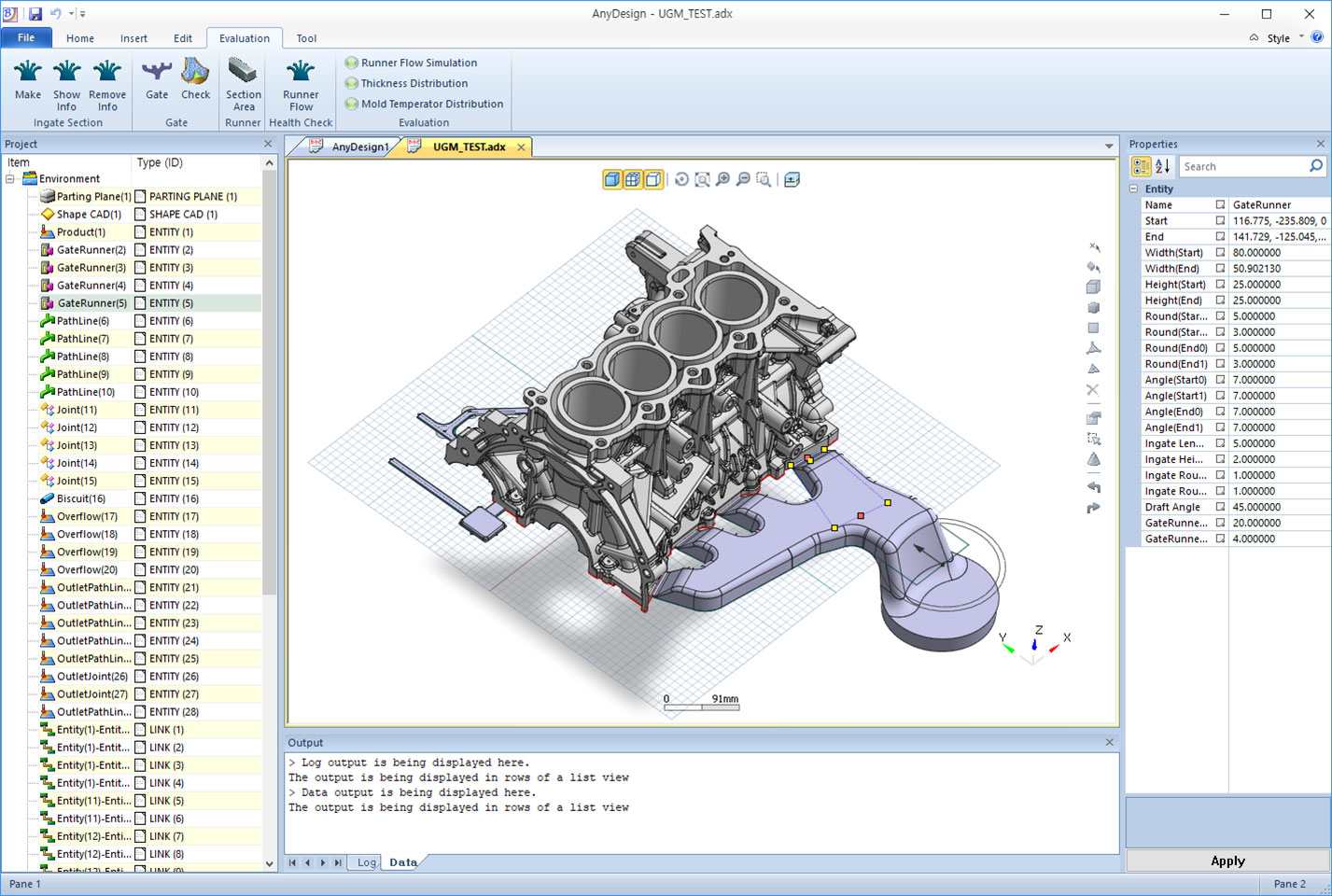Click the redo arrow in viewport toolbar
Viewport: 1332px width, 896px height.
click(x=1093, y=508)
